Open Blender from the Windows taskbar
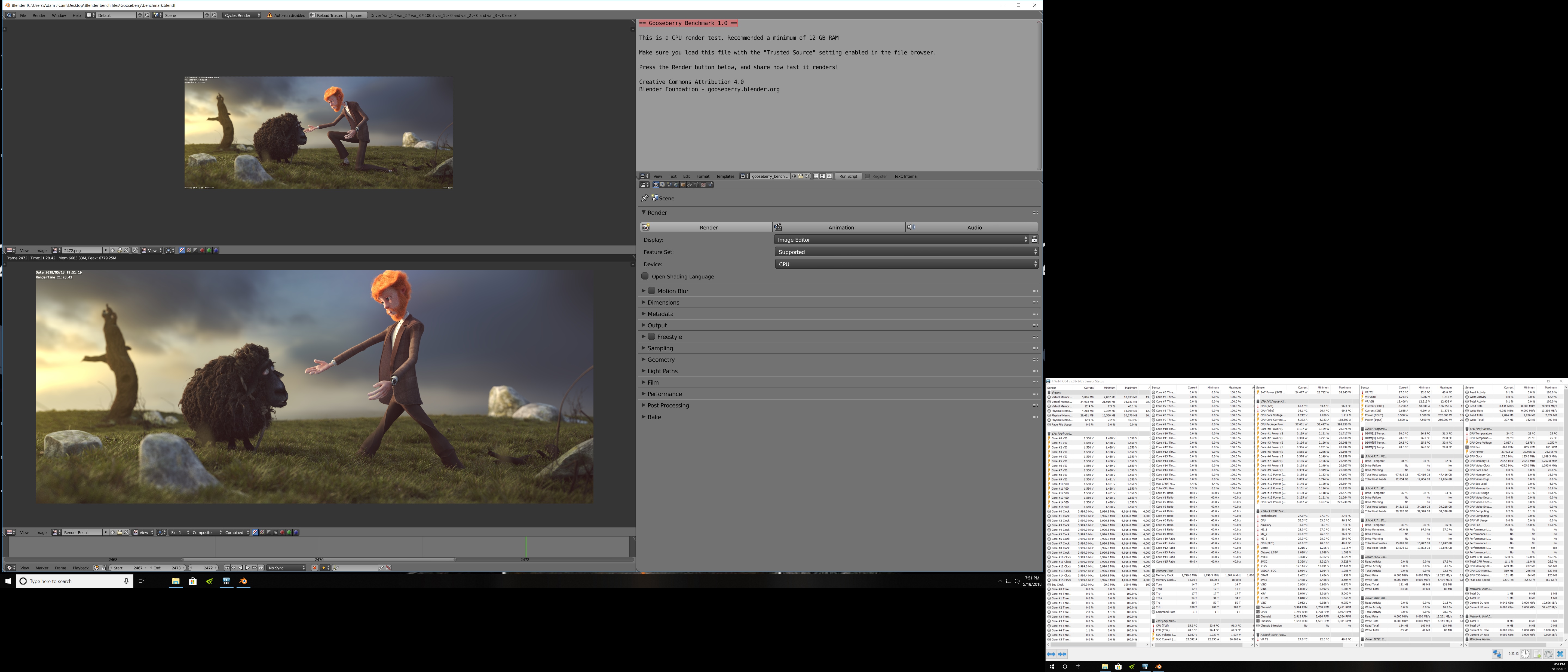The height and width of the screenshot is (672, 1568). coord(243,581)
